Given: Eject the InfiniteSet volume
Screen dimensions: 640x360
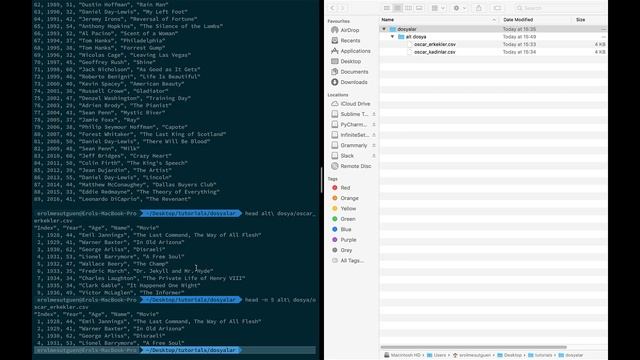Looking at the screenshot, I should pos(374,135).
